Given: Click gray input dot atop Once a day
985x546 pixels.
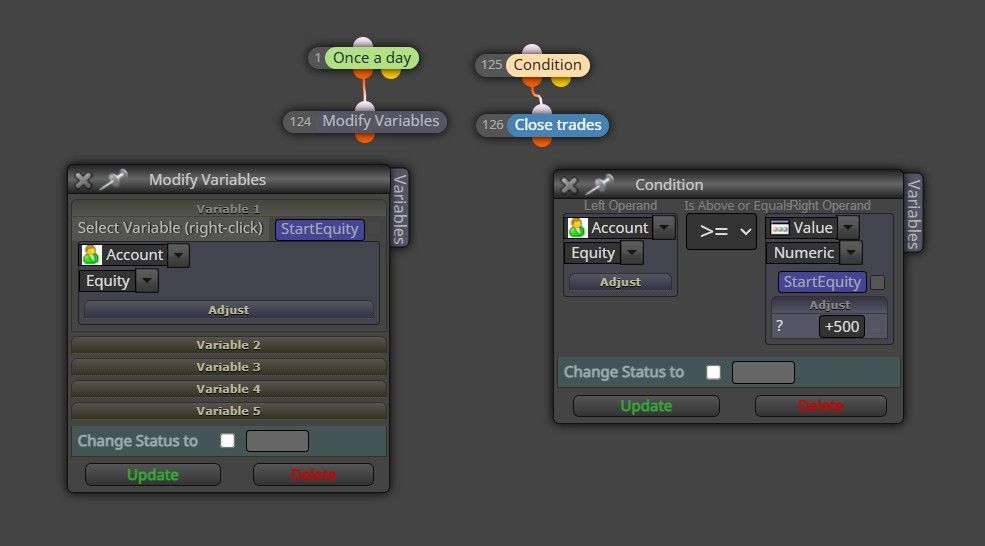Looking at the screenshot, I should (x=363, y=43).
